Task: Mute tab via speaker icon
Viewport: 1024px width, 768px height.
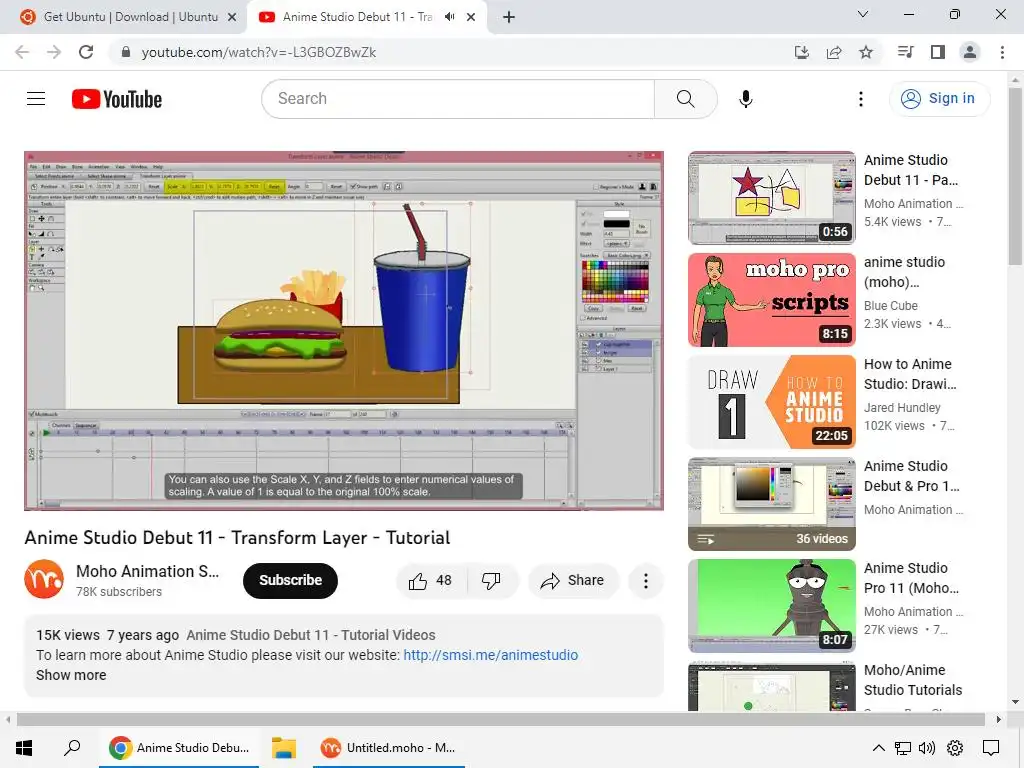Action: (x=449, y=17)
